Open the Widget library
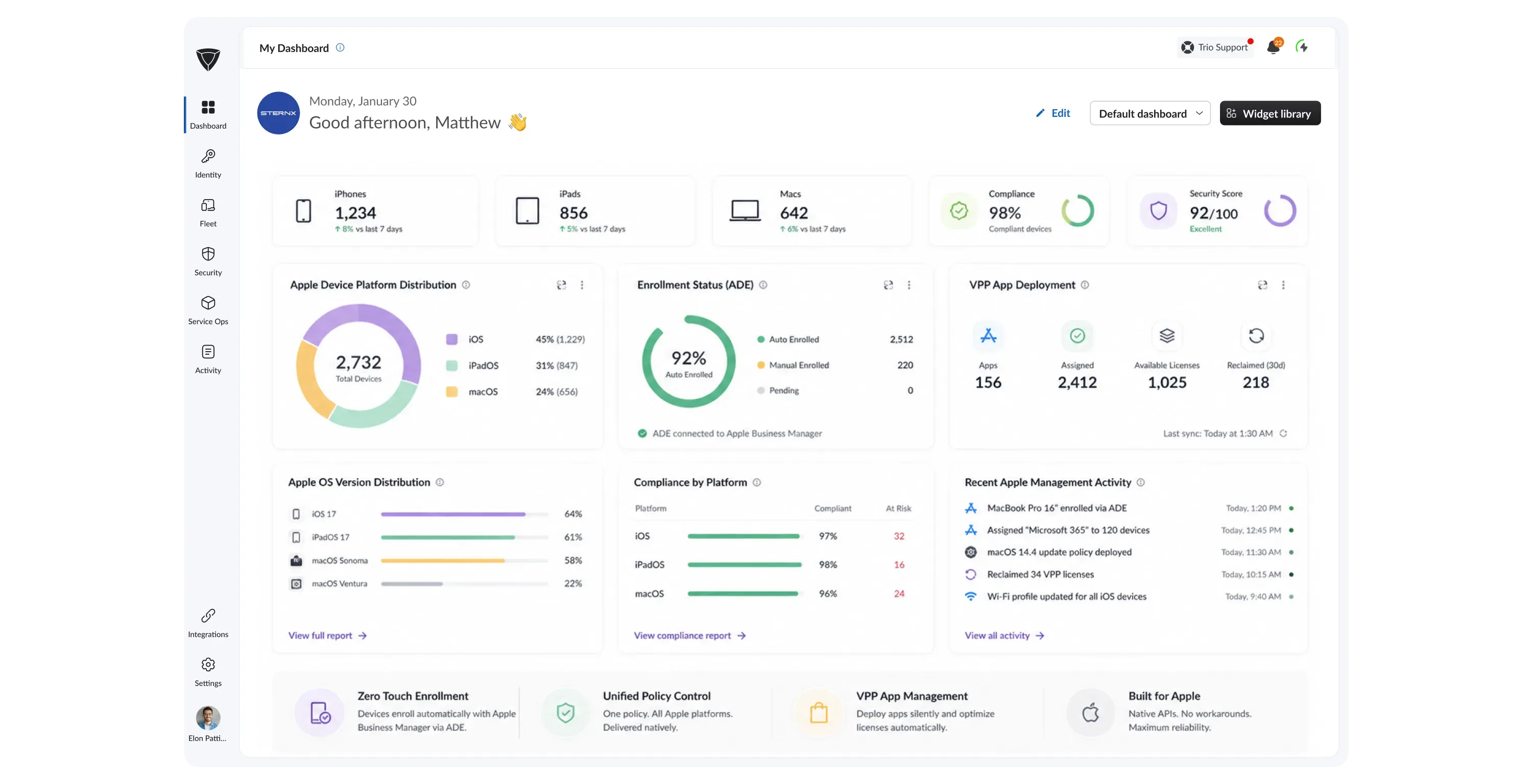Image resolution: width=1532 pixels, height=784 pixels. click(1270, 113)
